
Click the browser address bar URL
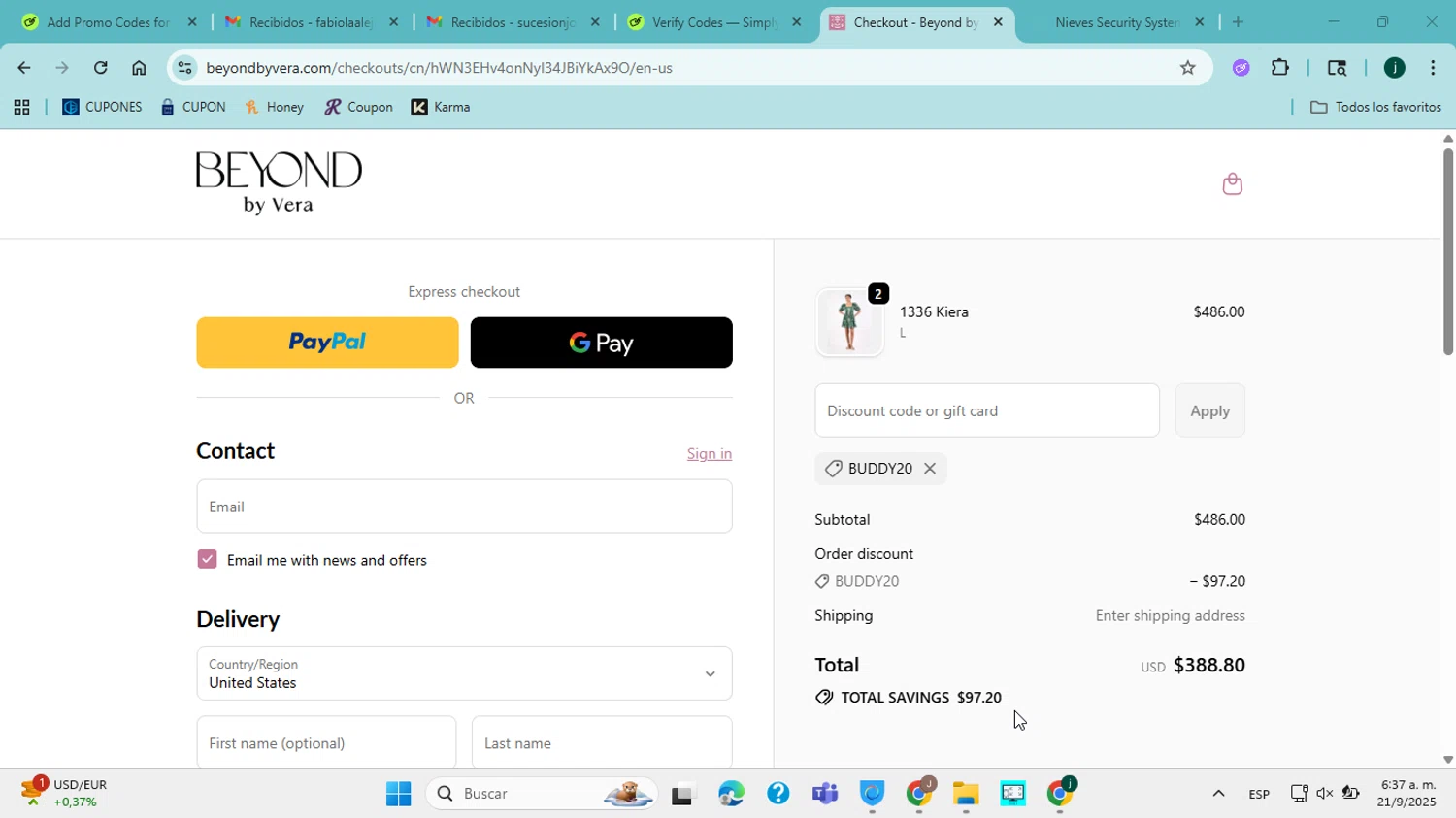tap(439, 68)
